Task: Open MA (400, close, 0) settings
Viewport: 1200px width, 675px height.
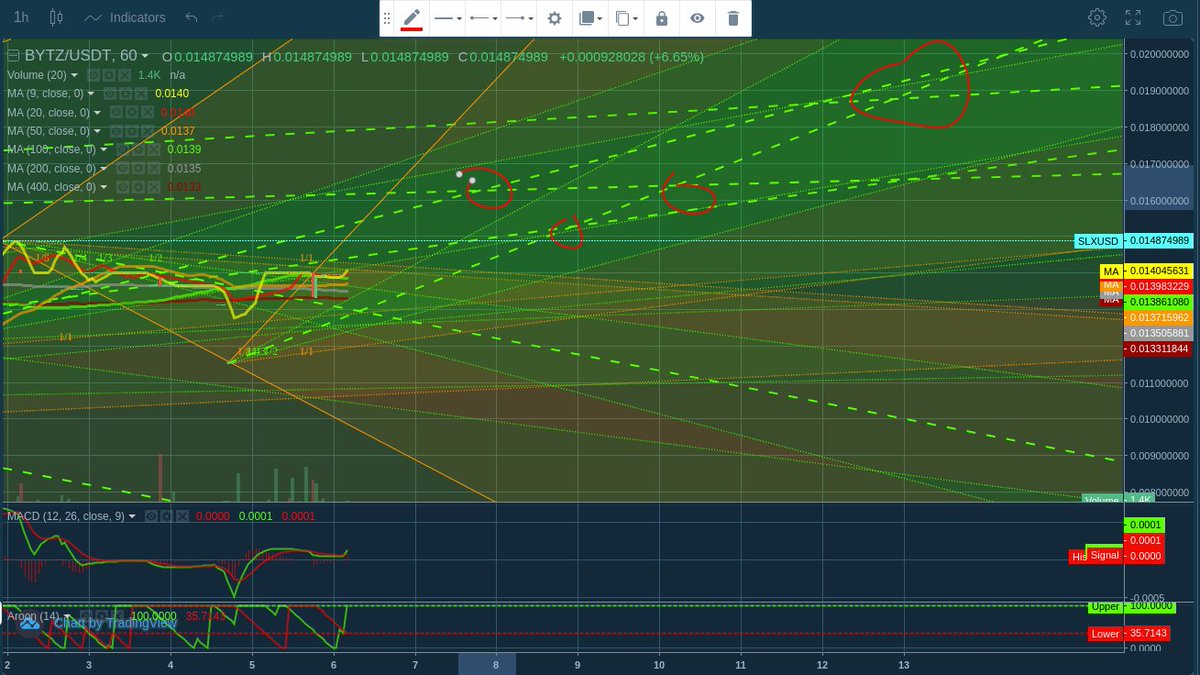Action: (x=138, y=187)
